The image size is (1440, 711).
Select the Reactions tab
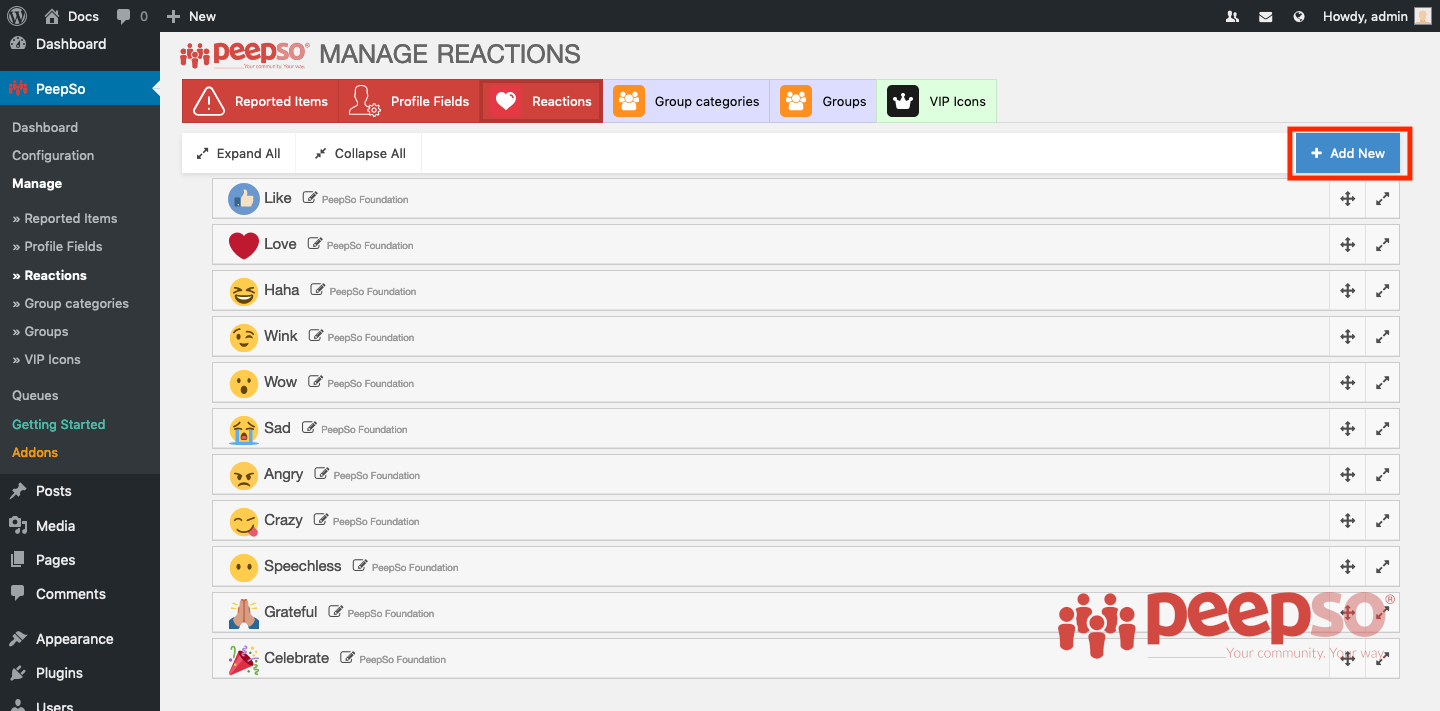pos(542,101)
